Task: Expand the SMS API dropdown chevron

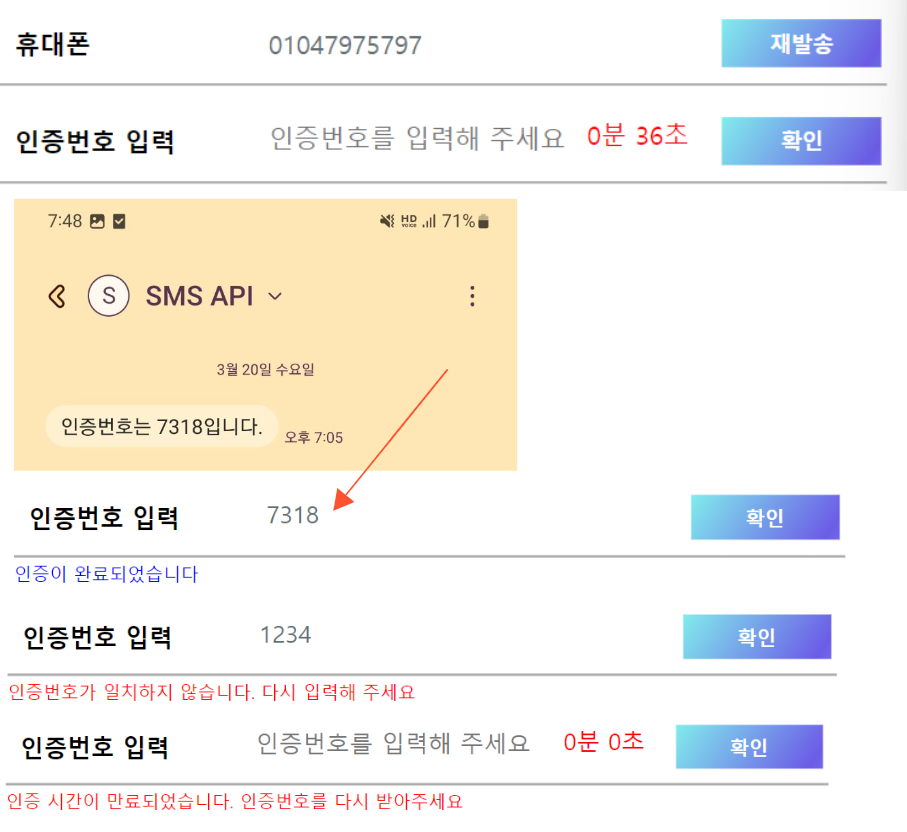Action: [x=275, y=297]
